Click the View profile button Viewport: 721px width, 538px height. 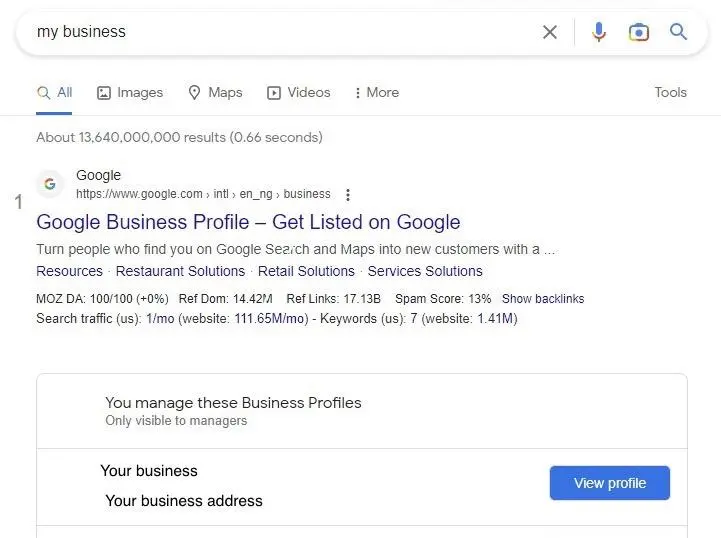click(609, 483)
